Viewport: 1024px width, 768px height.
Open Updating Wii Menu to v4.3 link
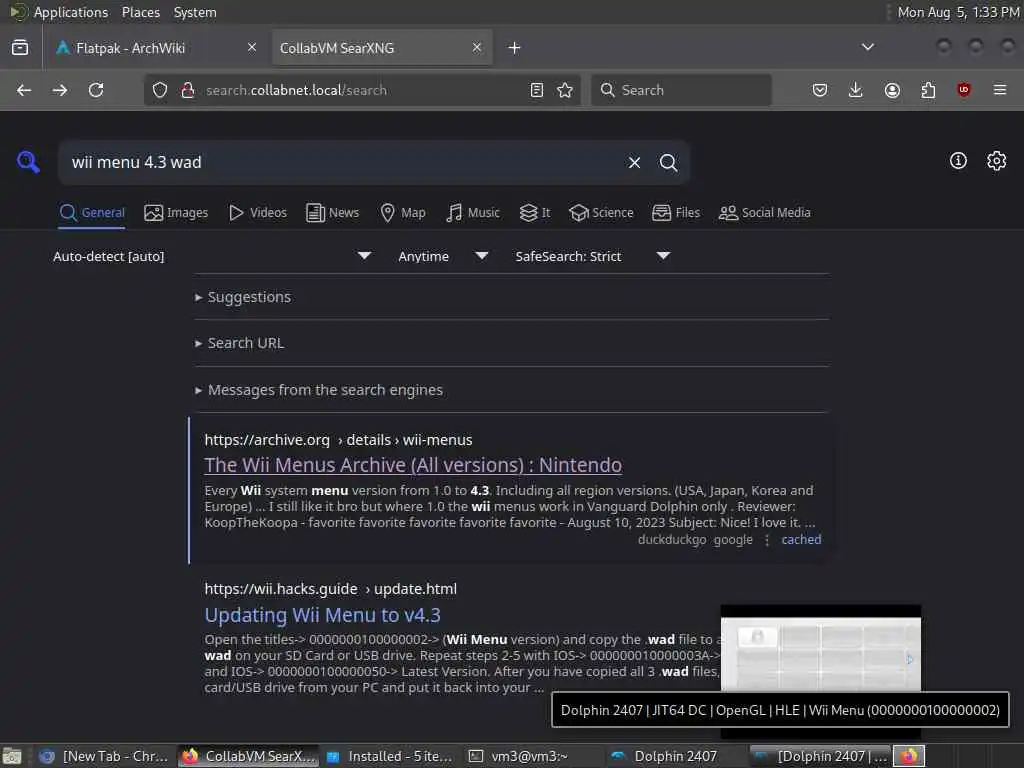click(323, 615)
